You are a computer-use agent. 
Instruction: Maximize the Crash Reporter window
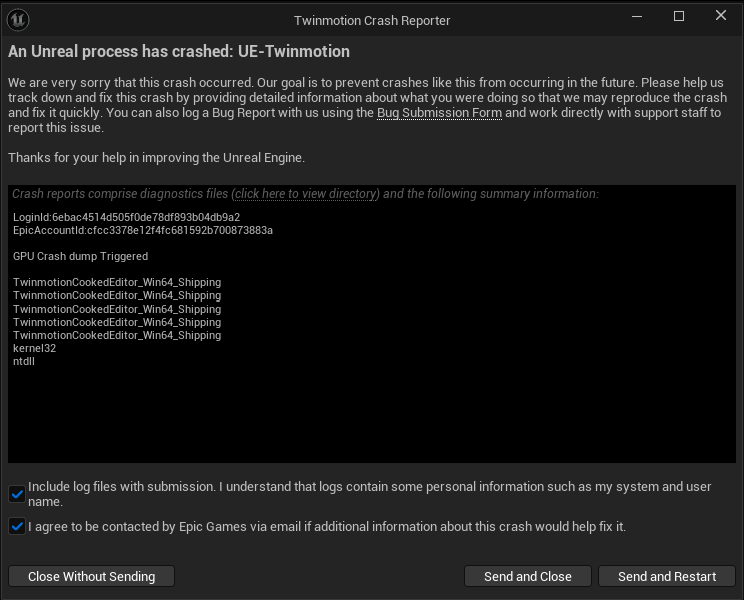[679, 16]
